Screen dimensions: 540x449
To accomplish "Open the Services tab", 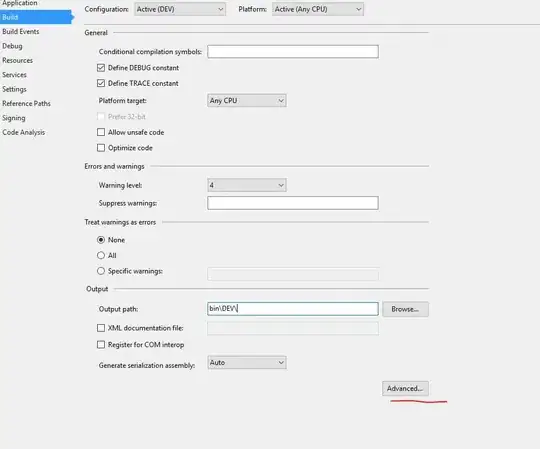I will [x=14, y=75].
